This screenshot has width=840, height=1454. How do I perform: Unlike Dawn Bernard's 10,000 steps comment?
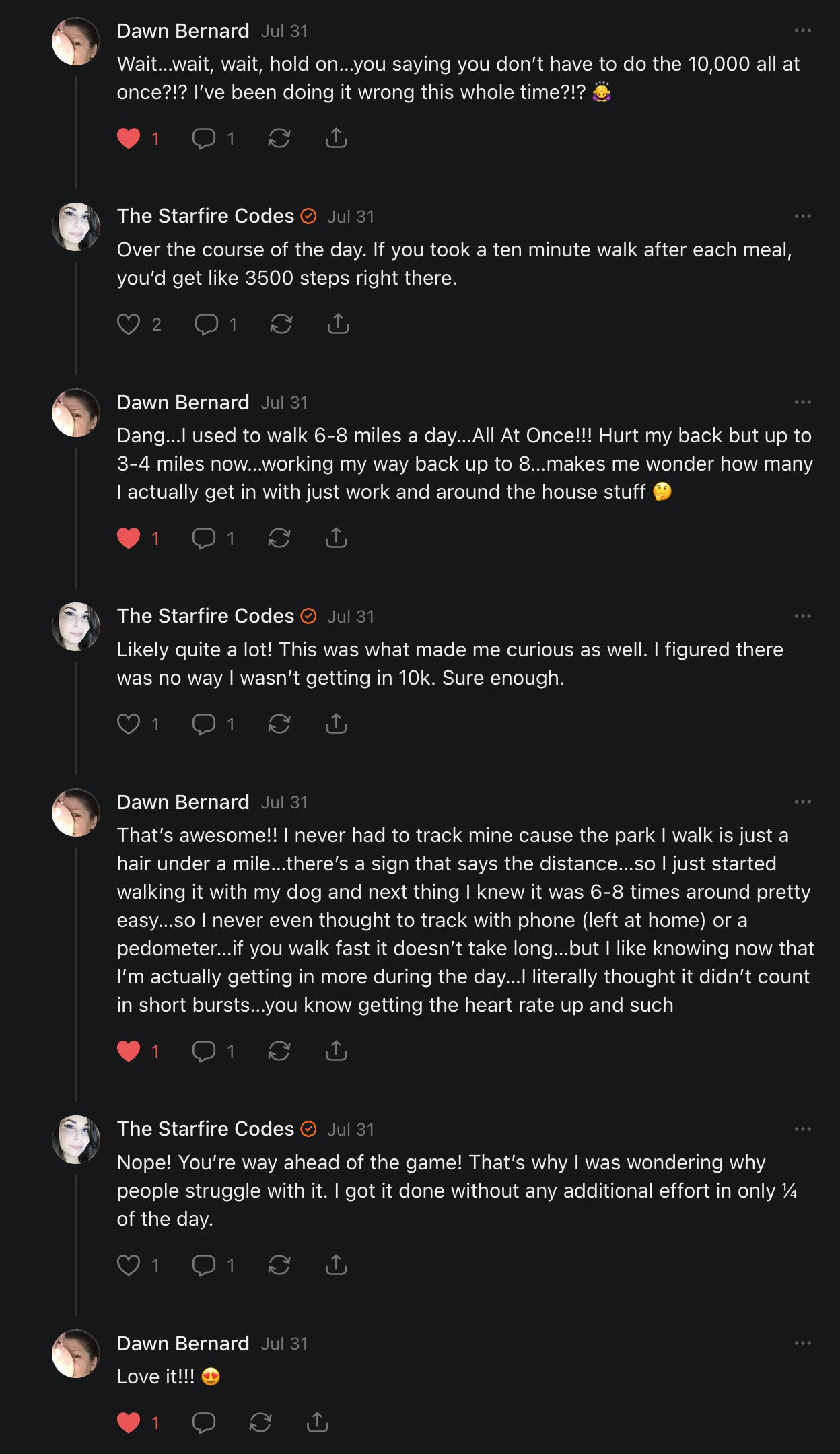pos(129,139)
